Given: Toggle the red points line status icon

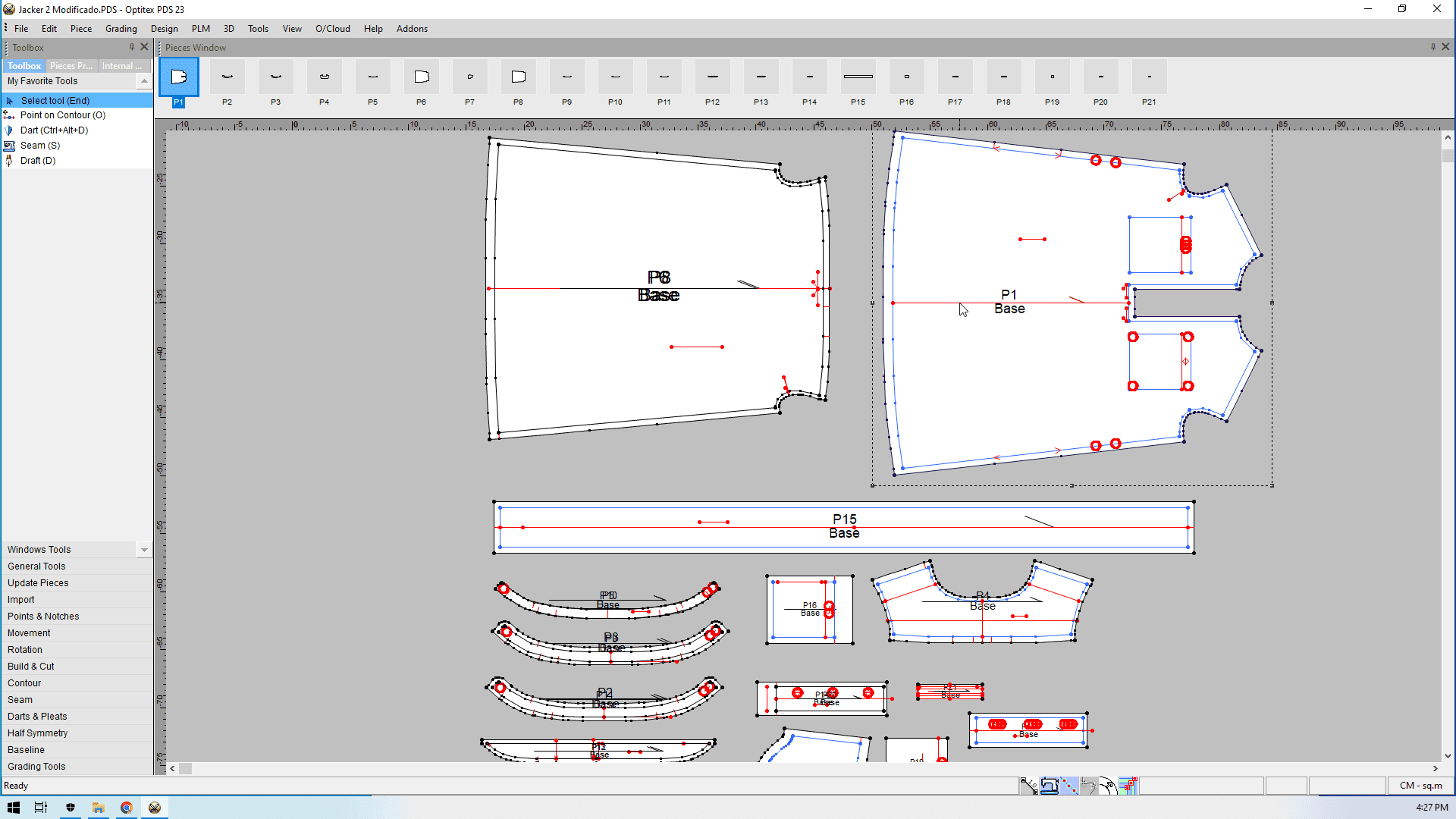Looking at the screenshot, I should point(1069,786).
